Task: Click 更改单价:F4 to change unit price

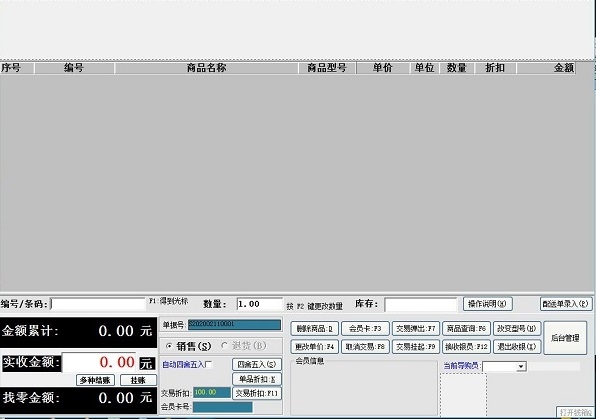Action: 314,347
